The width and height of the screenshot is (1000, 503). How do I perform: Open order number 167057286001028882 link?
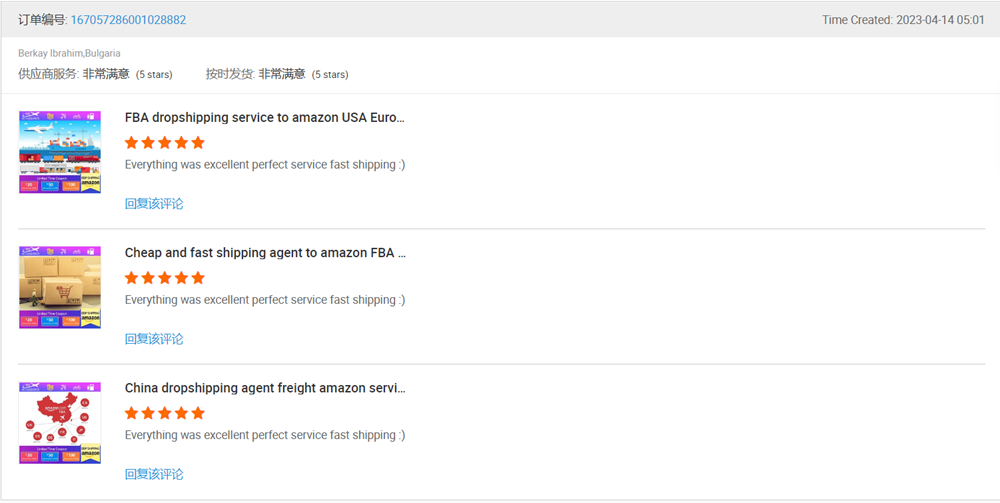(128, 20)
